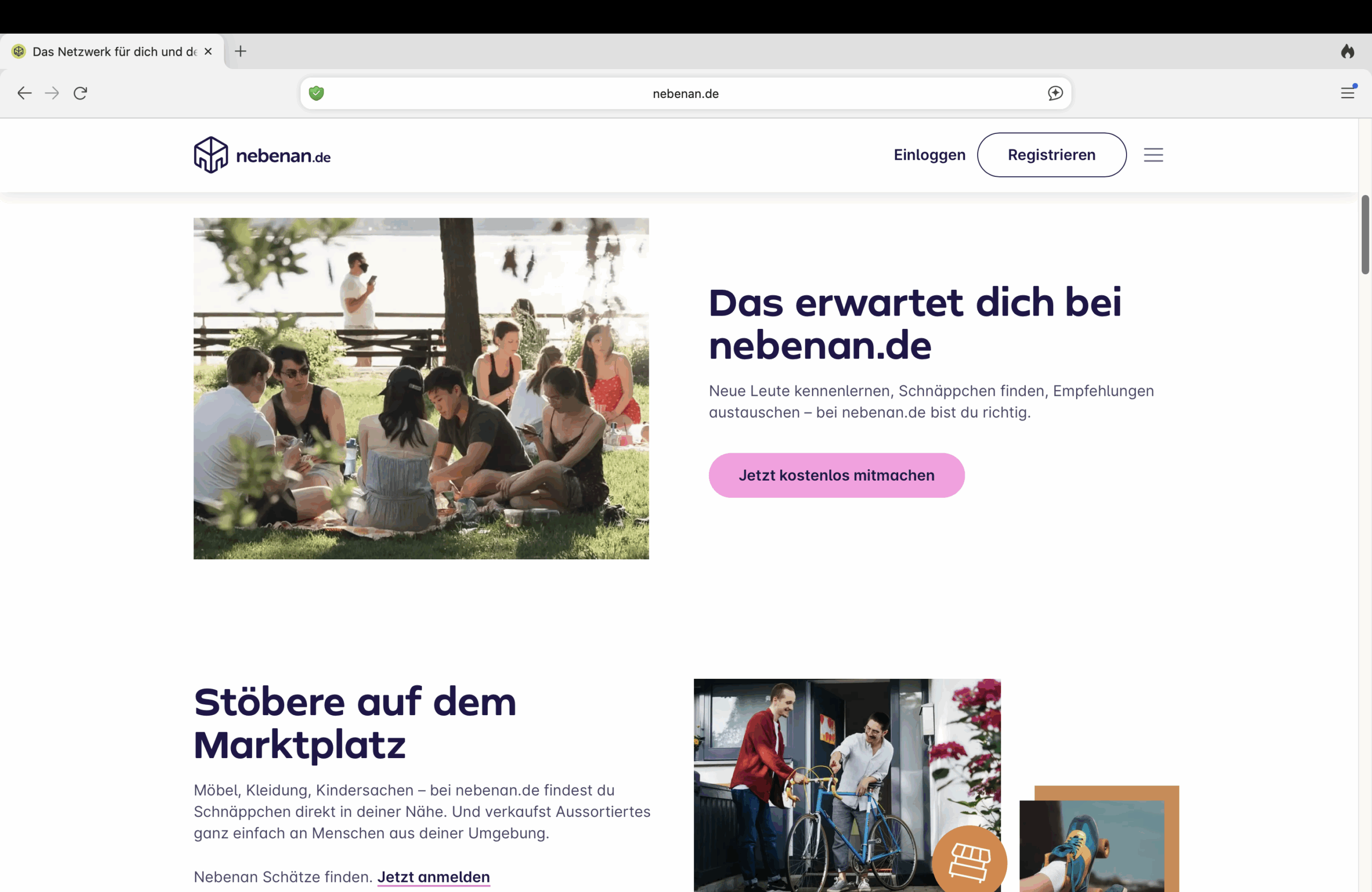Open the nebenan.de site hamburger menu
The height and width of the screenshot is (892, 1372).
coord(1153,154)
